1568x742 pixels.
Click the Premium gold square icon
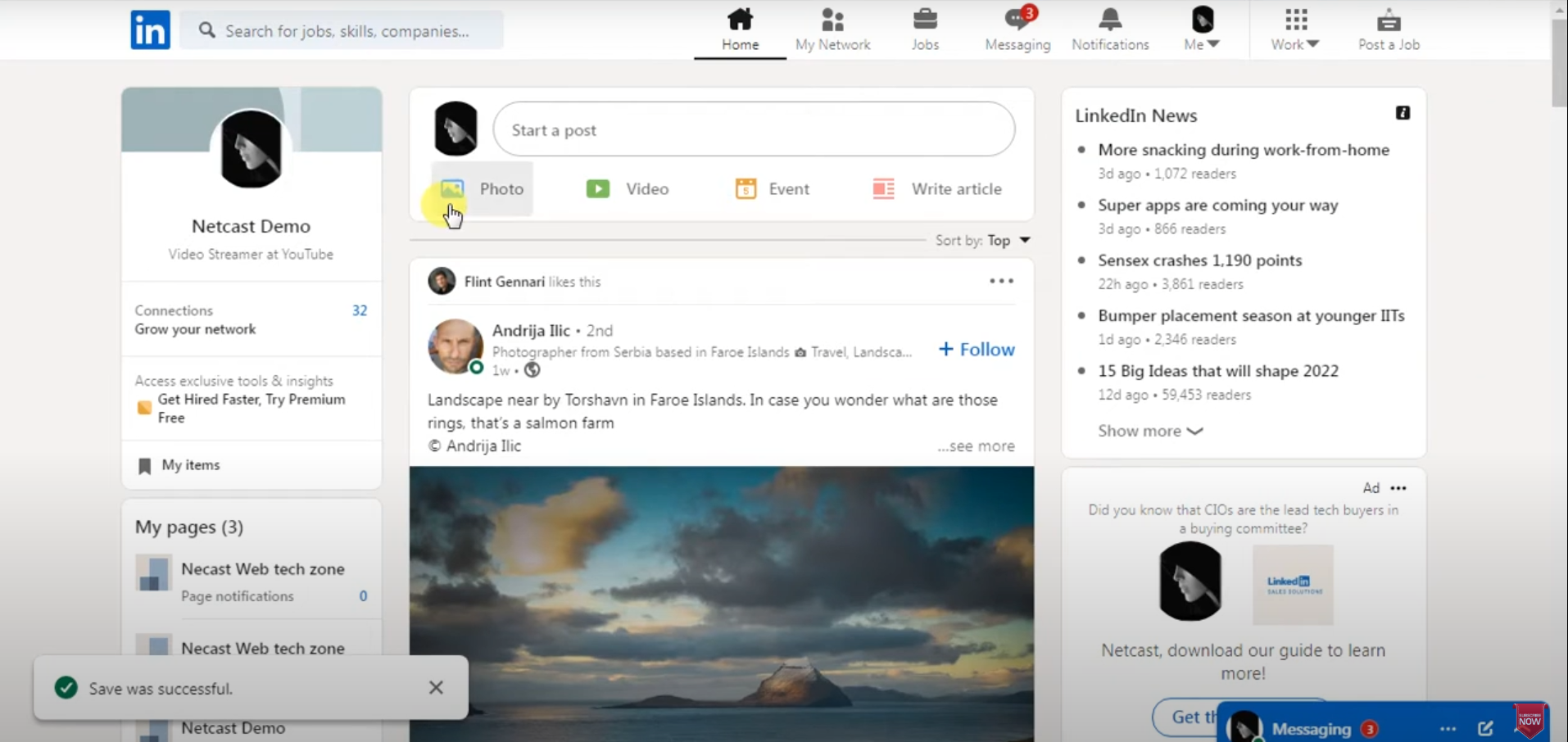[144, 408]
